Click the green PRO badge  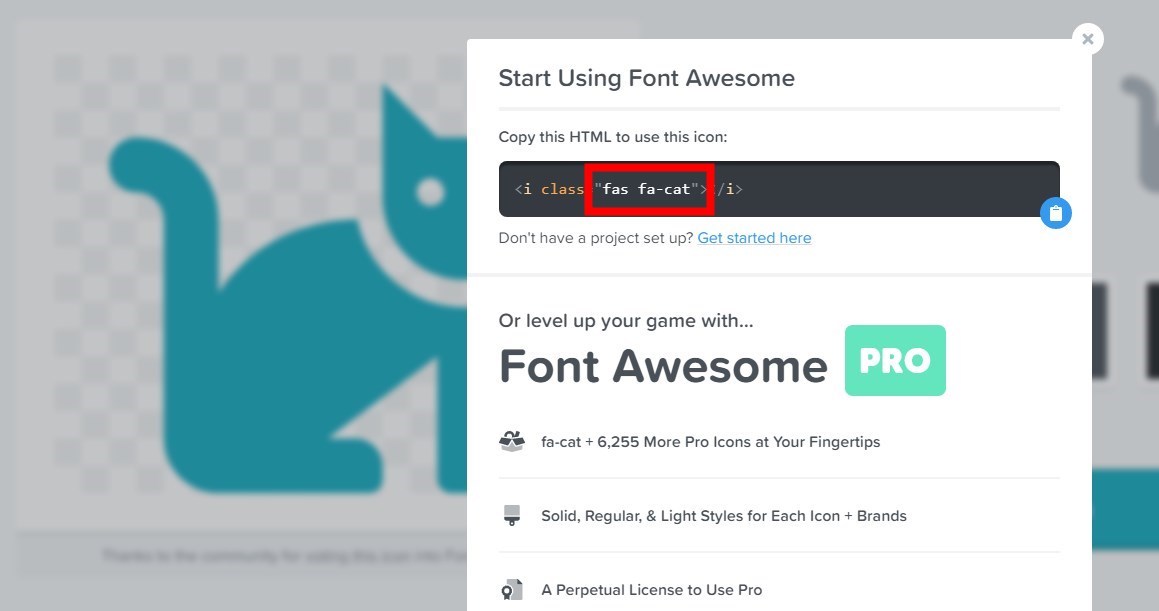(895, 360)
